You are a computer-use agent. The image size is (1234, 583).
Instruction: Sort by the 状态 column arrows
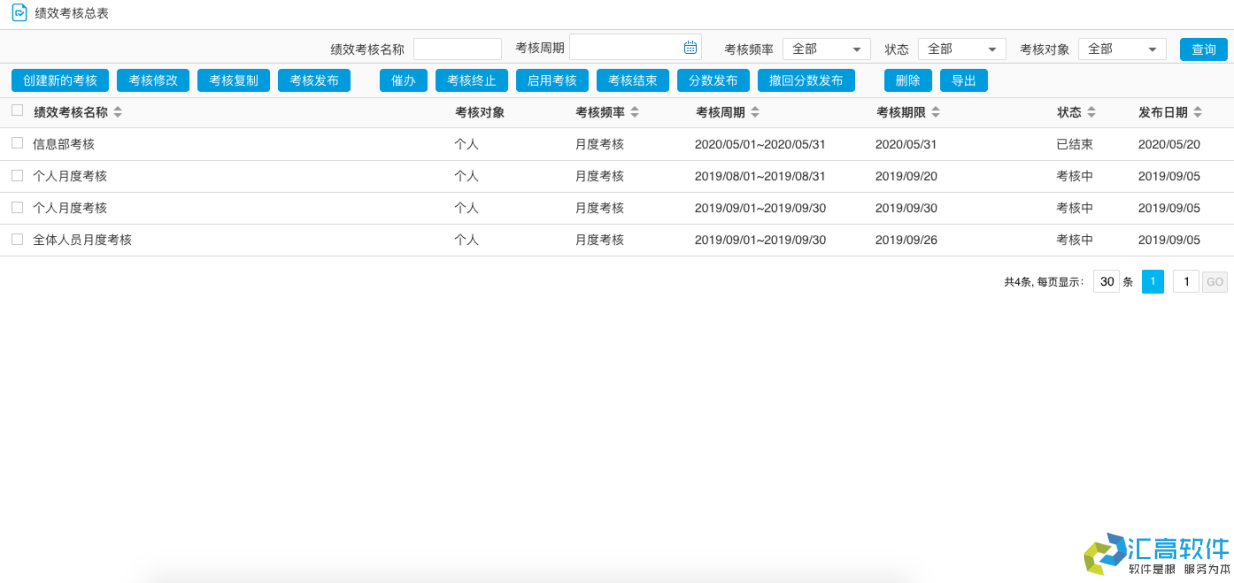coord(1089,112)
